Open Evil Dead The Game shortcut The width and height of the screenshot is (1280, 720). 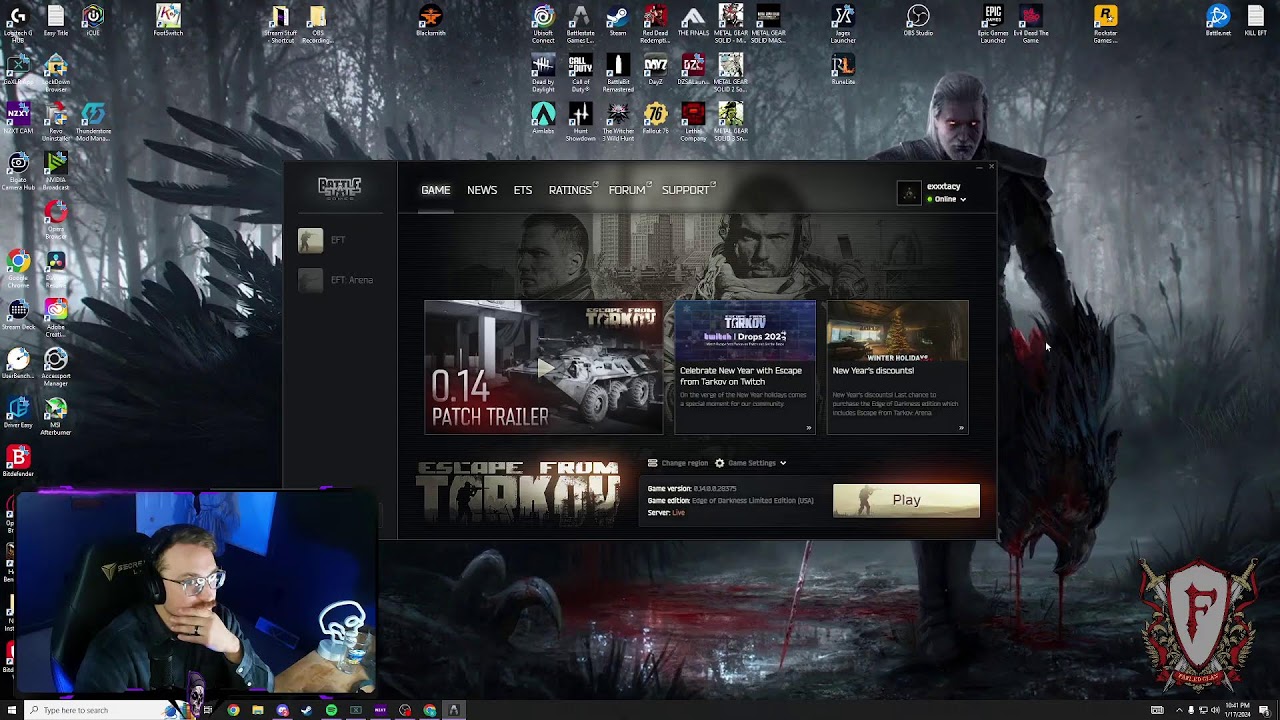[1031, 24]
